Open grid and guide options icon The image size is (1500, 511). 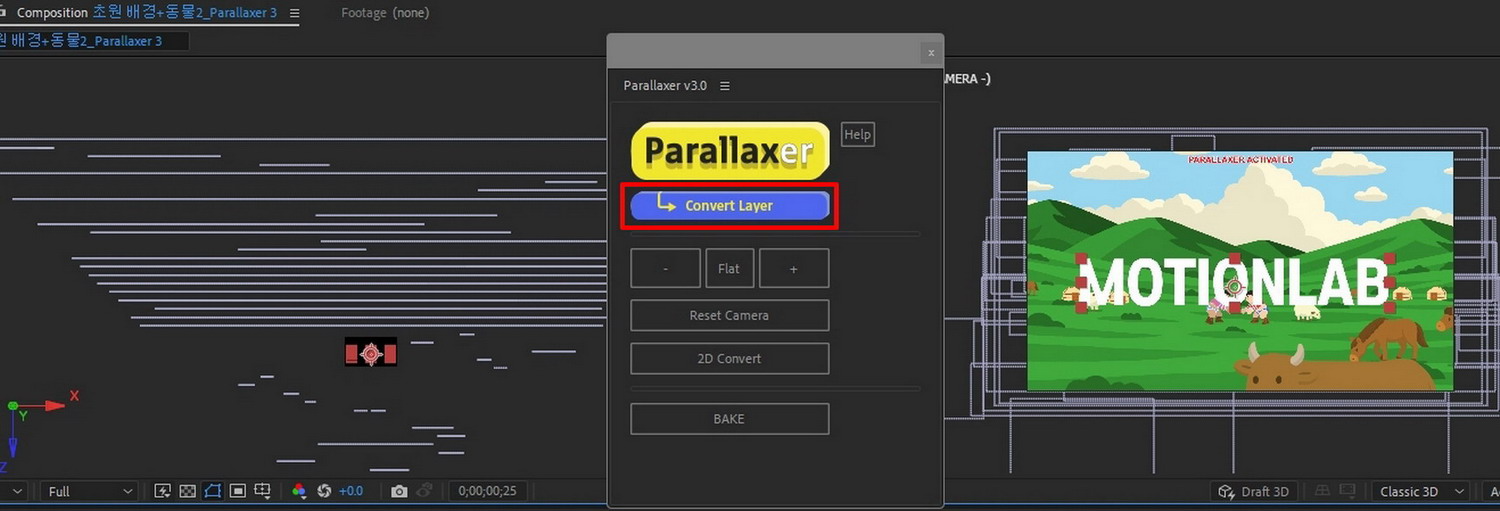click(263, 491)
